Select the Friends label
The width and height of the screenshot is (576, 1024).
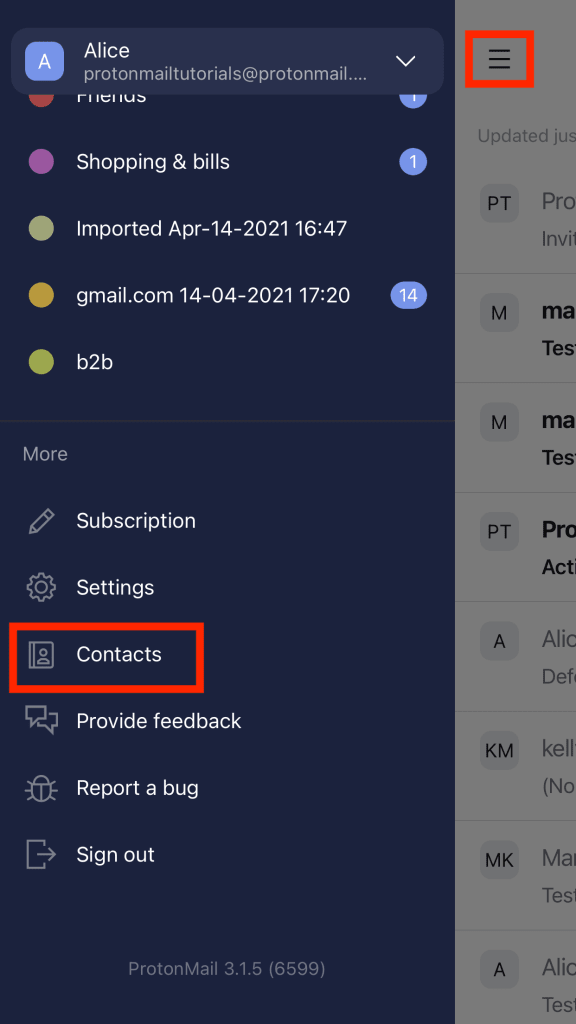(x=110, y=95)
